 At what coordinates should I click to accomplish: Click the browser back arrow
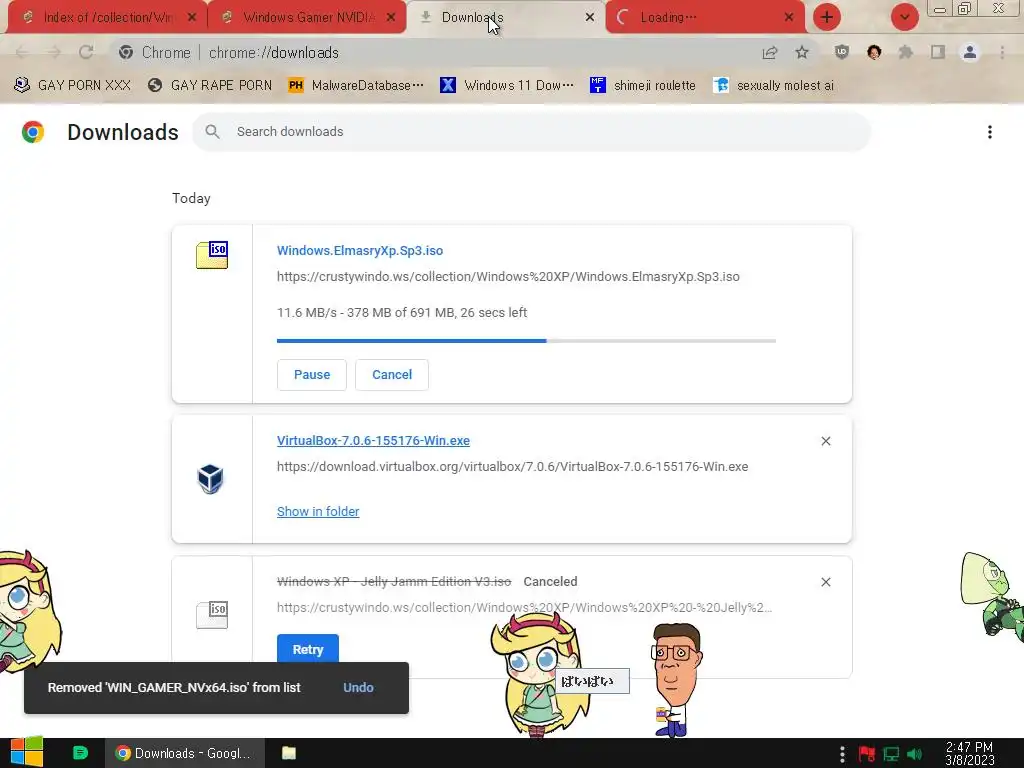pos(22,52)
